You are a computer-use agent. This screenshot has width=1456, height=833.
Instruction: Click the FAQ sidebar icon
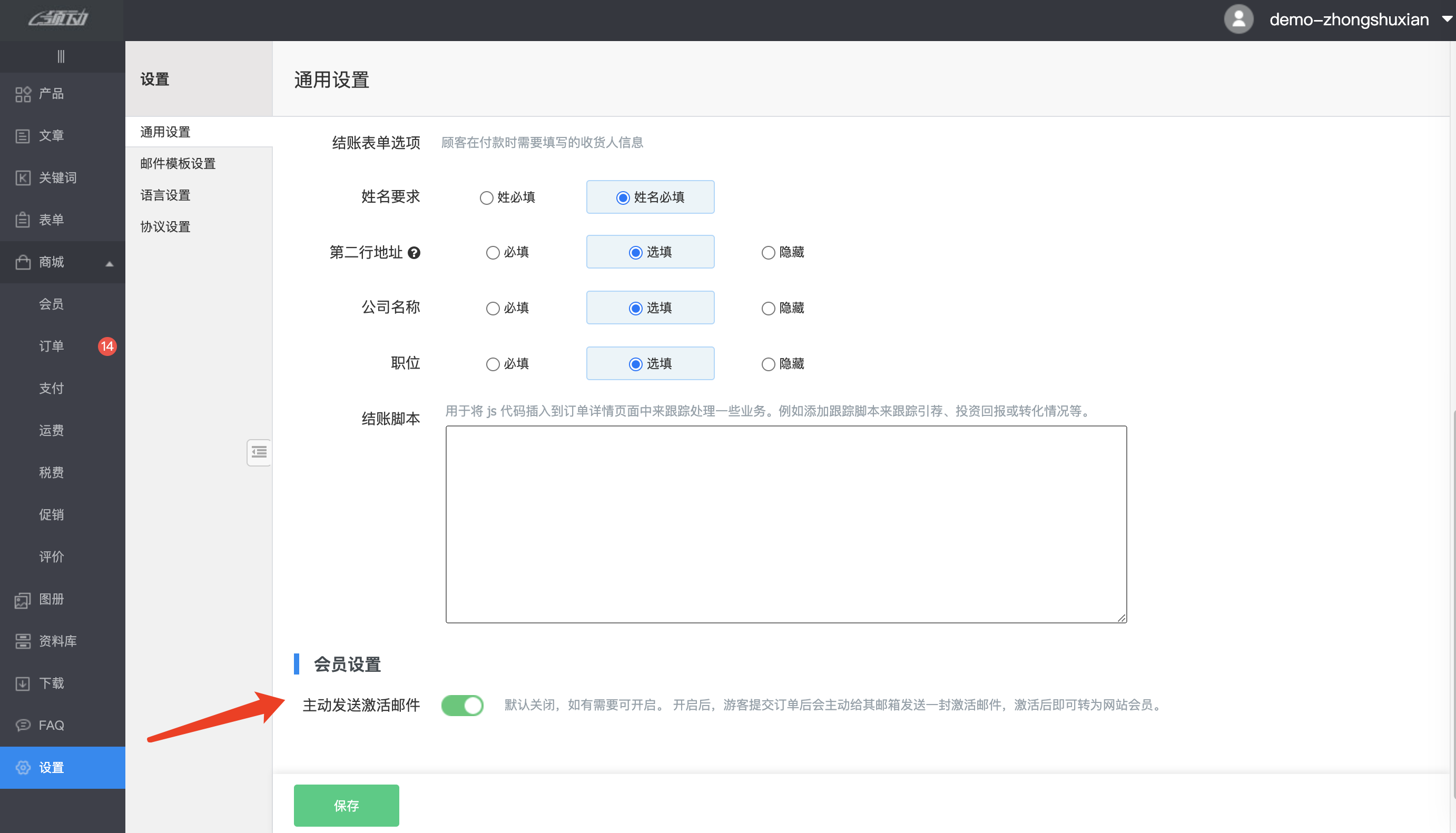[x=51, y=725]
